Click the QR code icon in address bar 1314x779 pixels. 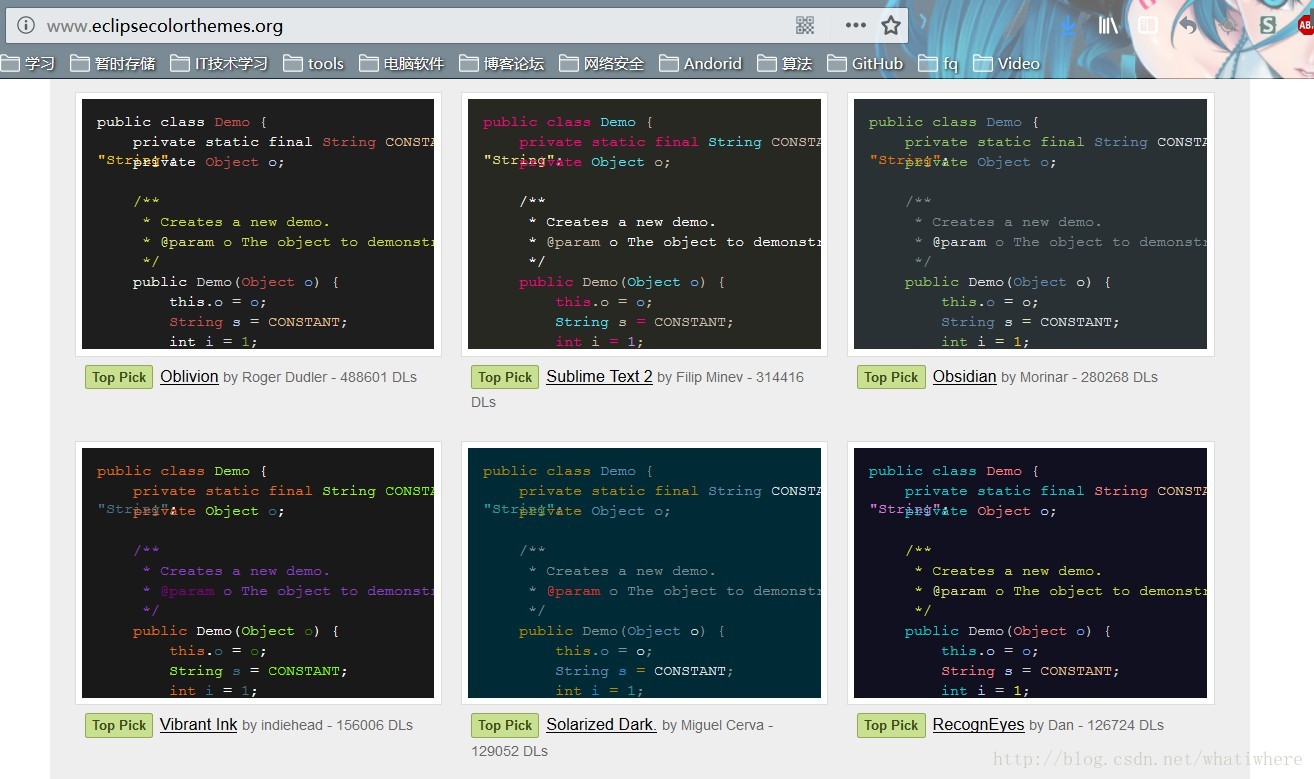pyautogui.click(x=805, y=26)
